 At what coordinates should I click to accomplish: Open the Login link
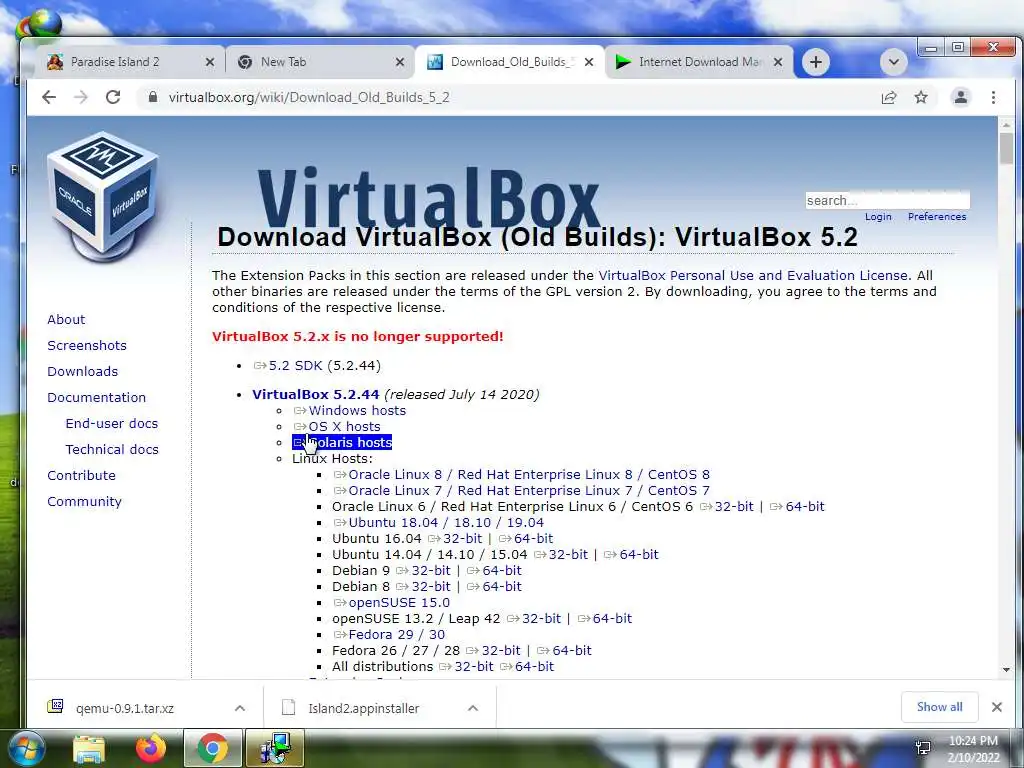(878, 217)
